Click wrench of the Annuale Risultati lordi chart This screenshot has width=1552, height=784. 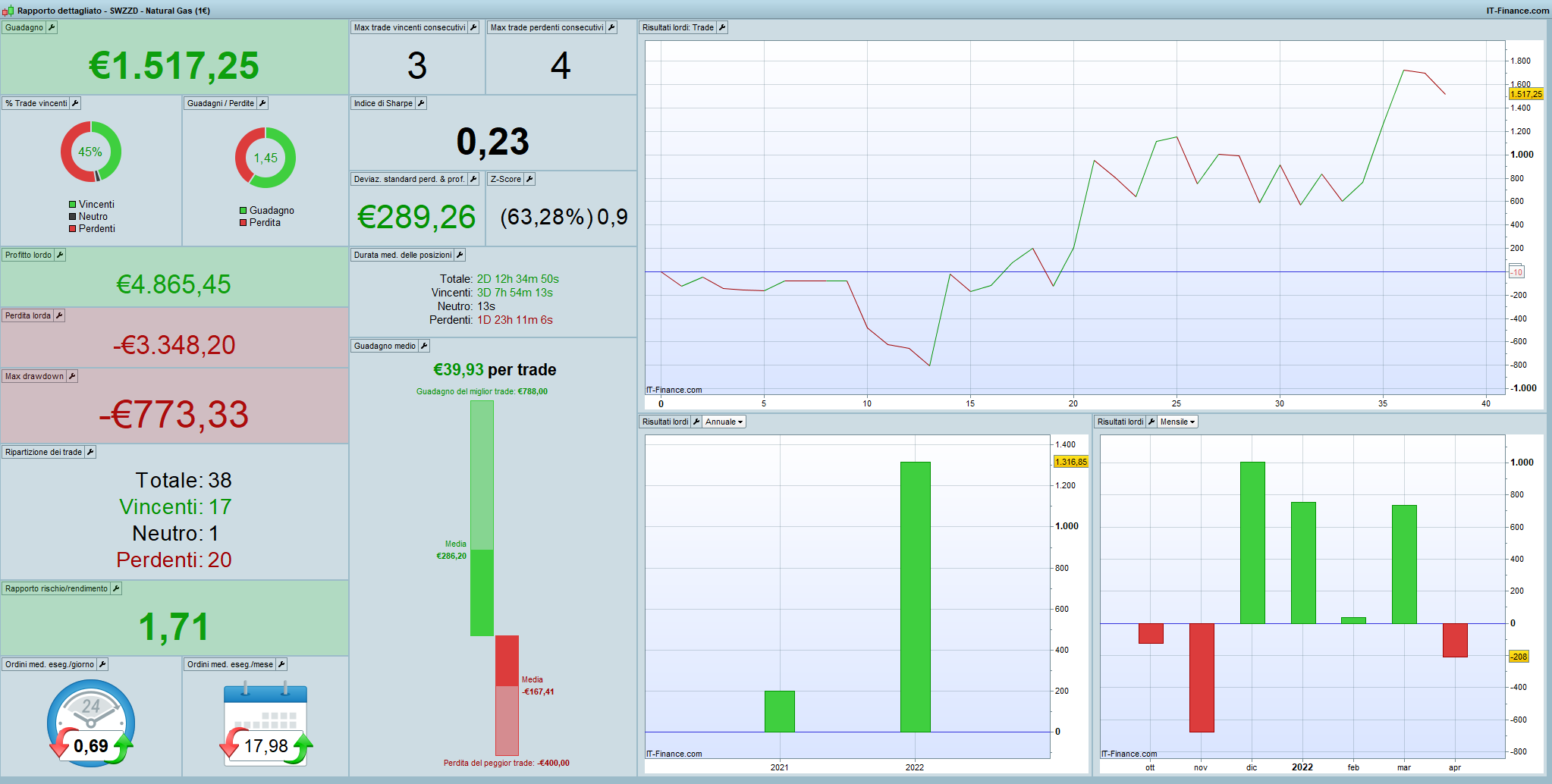tap(696, 422)
